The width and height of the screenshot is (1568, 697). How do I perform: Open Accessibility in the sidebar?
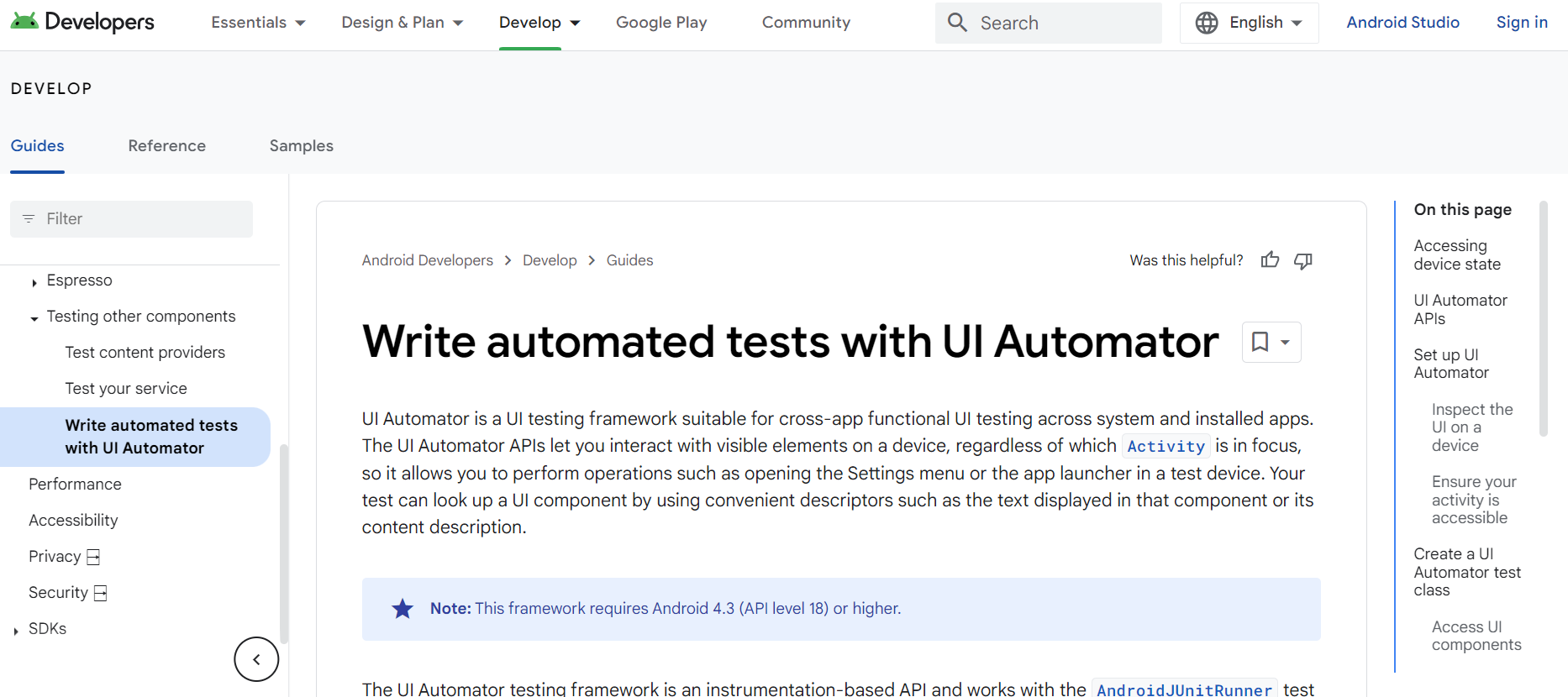click(73, 521)
